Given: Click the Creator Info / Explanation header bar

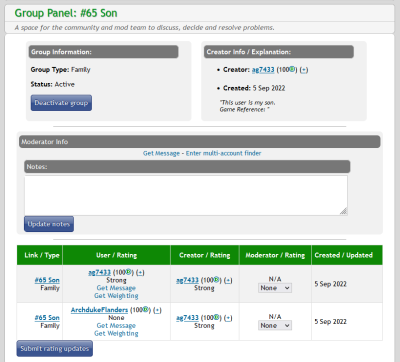Looking at the screenshot, I should pos(279,52).
